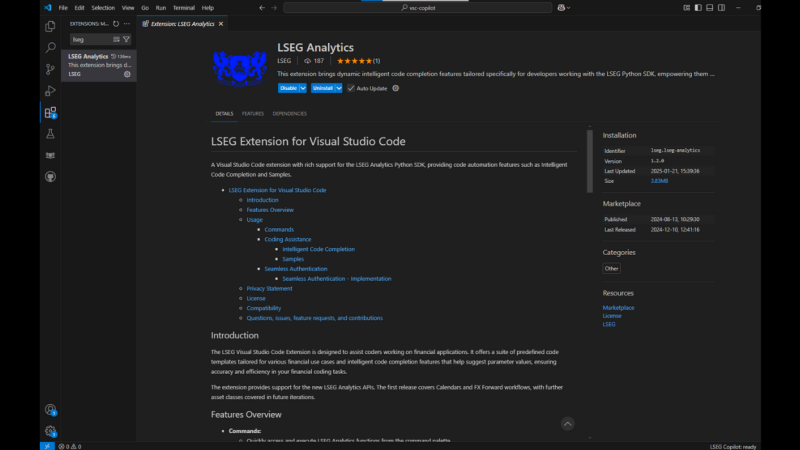Open the Selection menu
The image size is (800, 450).
tap(103, 8)
